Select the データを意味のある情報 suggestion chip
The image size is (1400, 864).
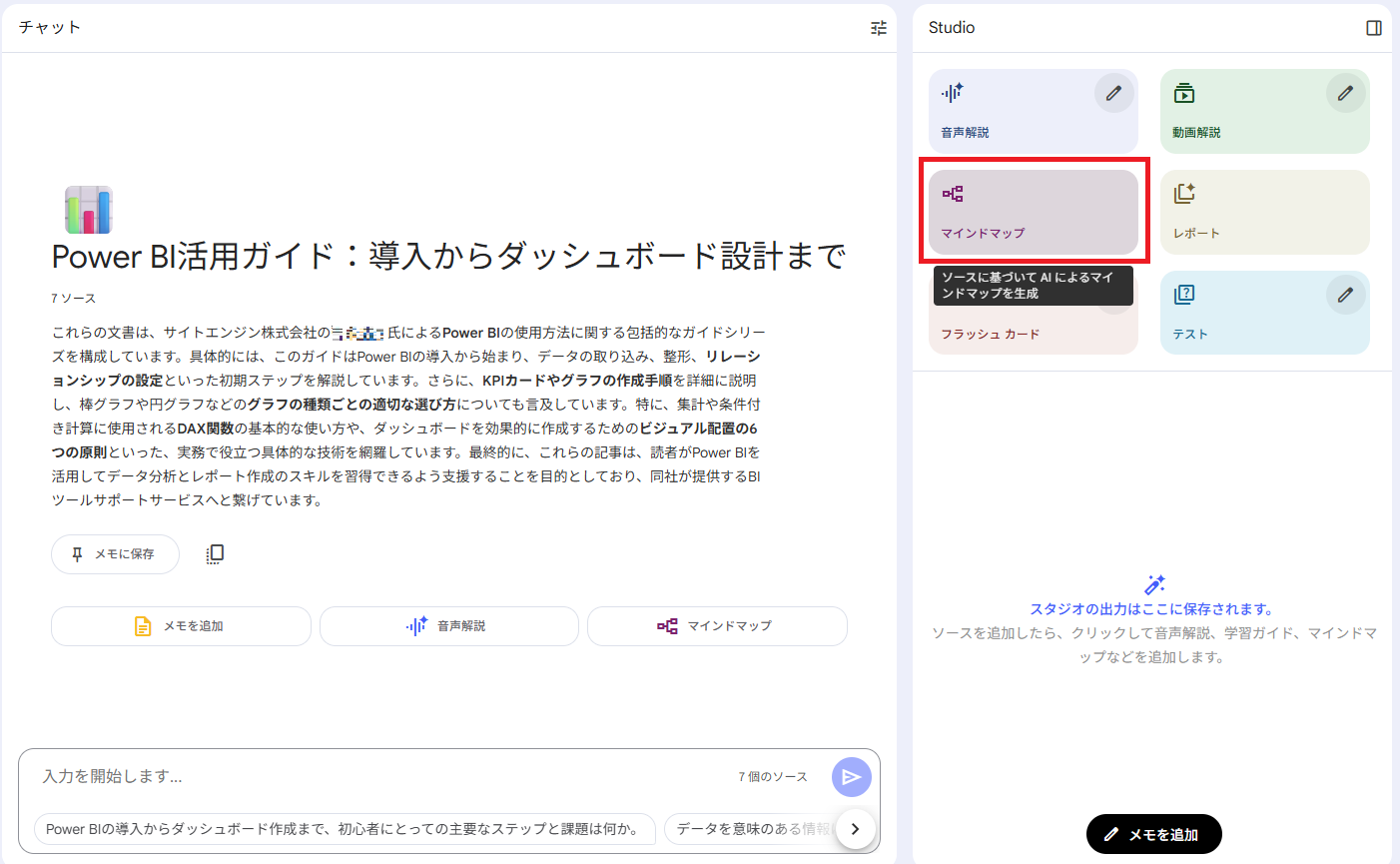749,829
